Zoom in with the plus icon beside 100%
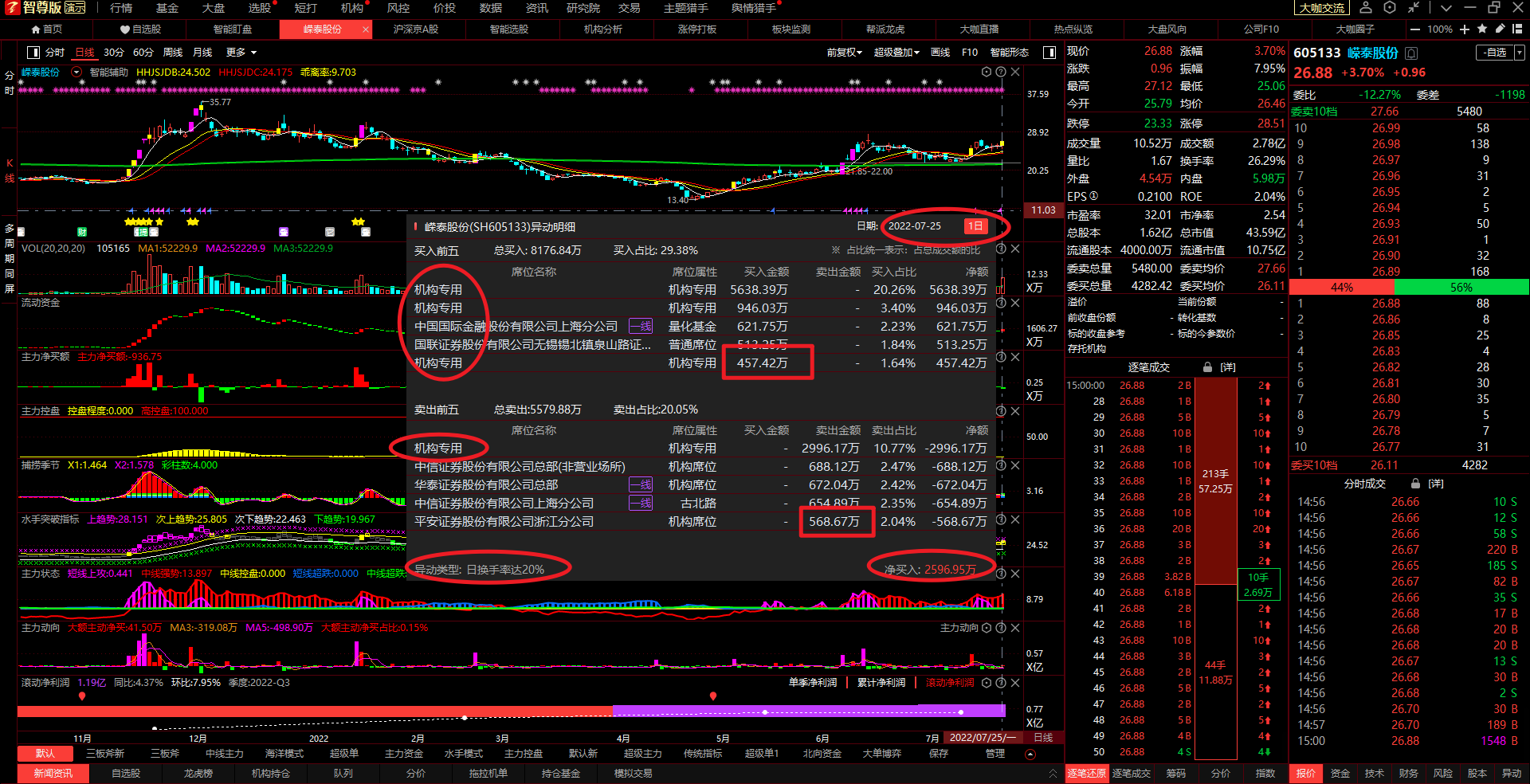The image size is (1530, 784). (x=1465, y=29)
